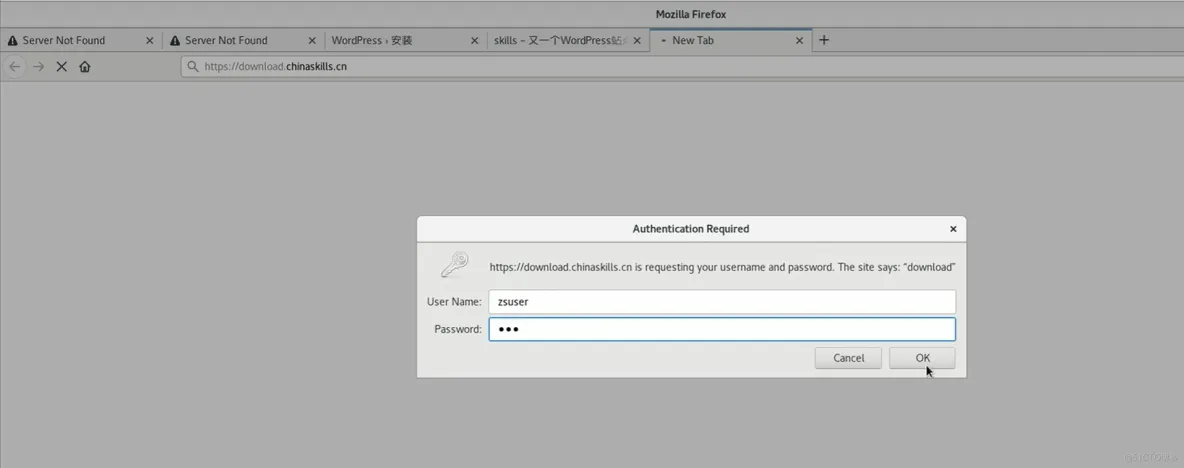The height and width of the screenshot is (468, 1184).
Task: Click the User Name label
Action: click(454, 301)
